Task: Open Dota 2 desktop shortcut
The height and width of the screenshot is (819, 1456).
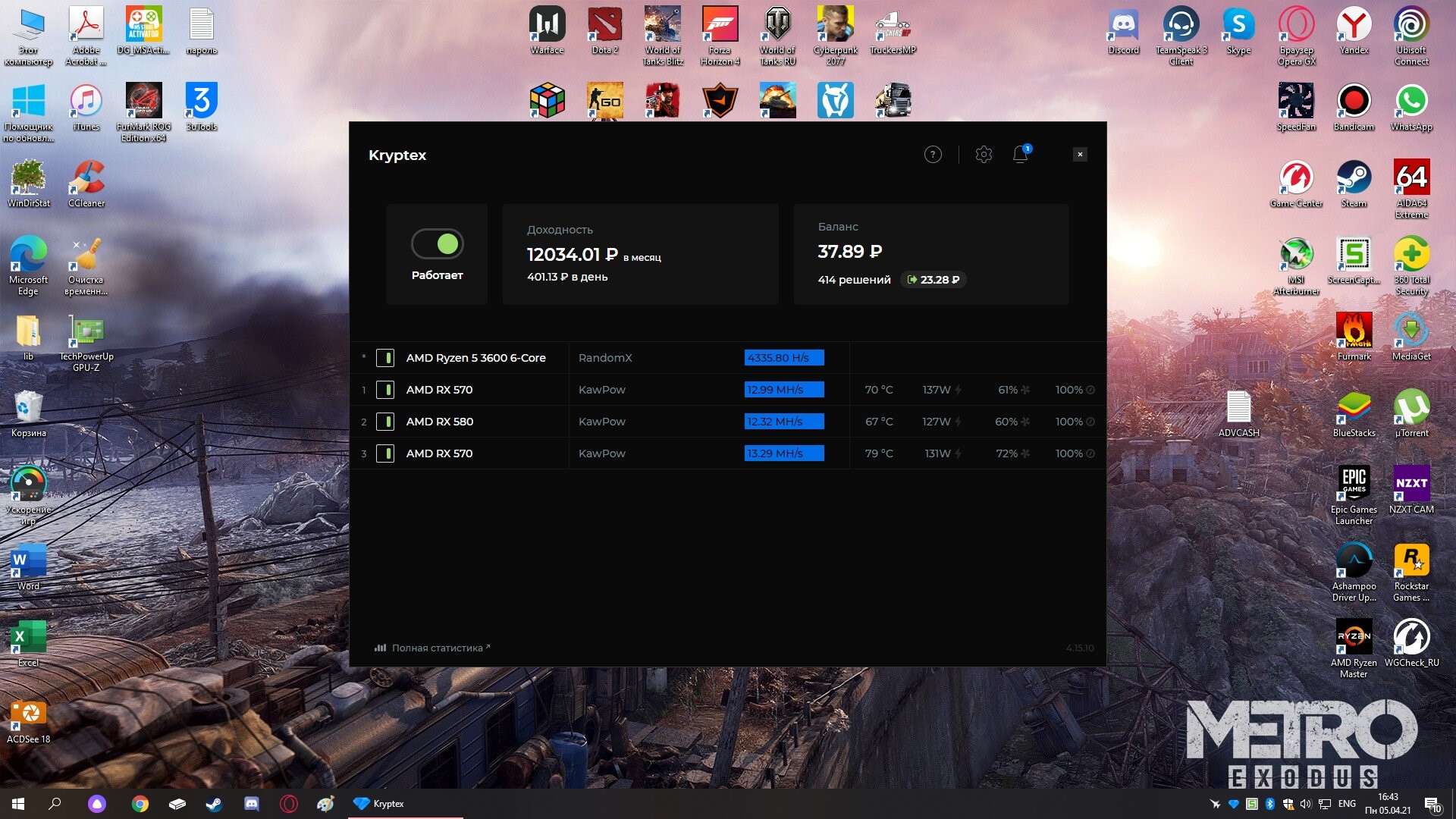Action: 604,30
